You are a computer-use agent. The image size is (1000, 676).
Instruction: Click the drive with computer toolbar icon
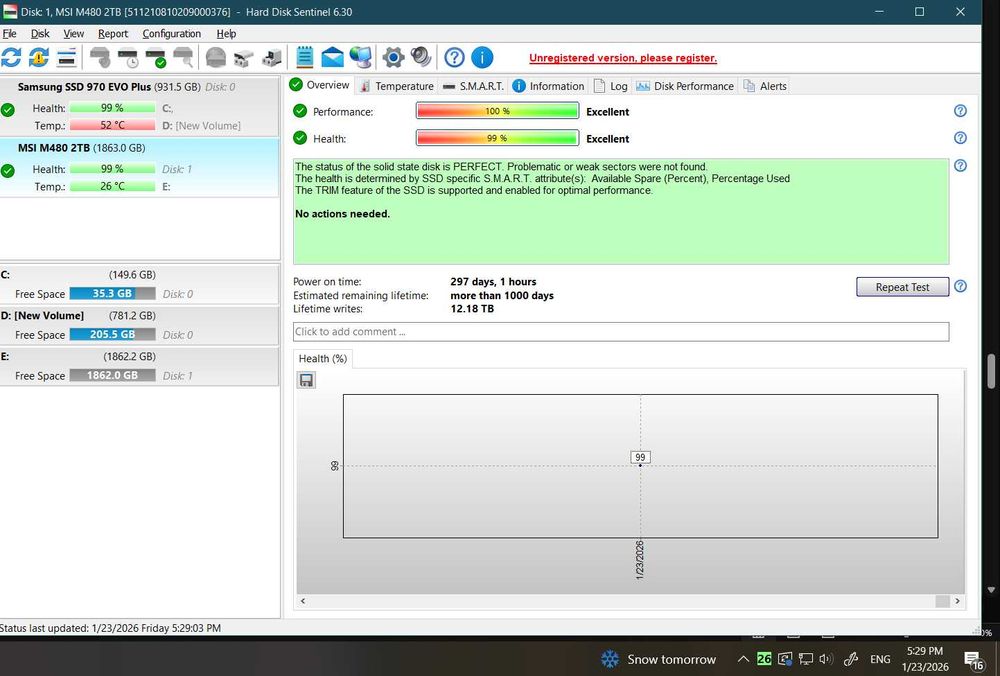[272, 57]
